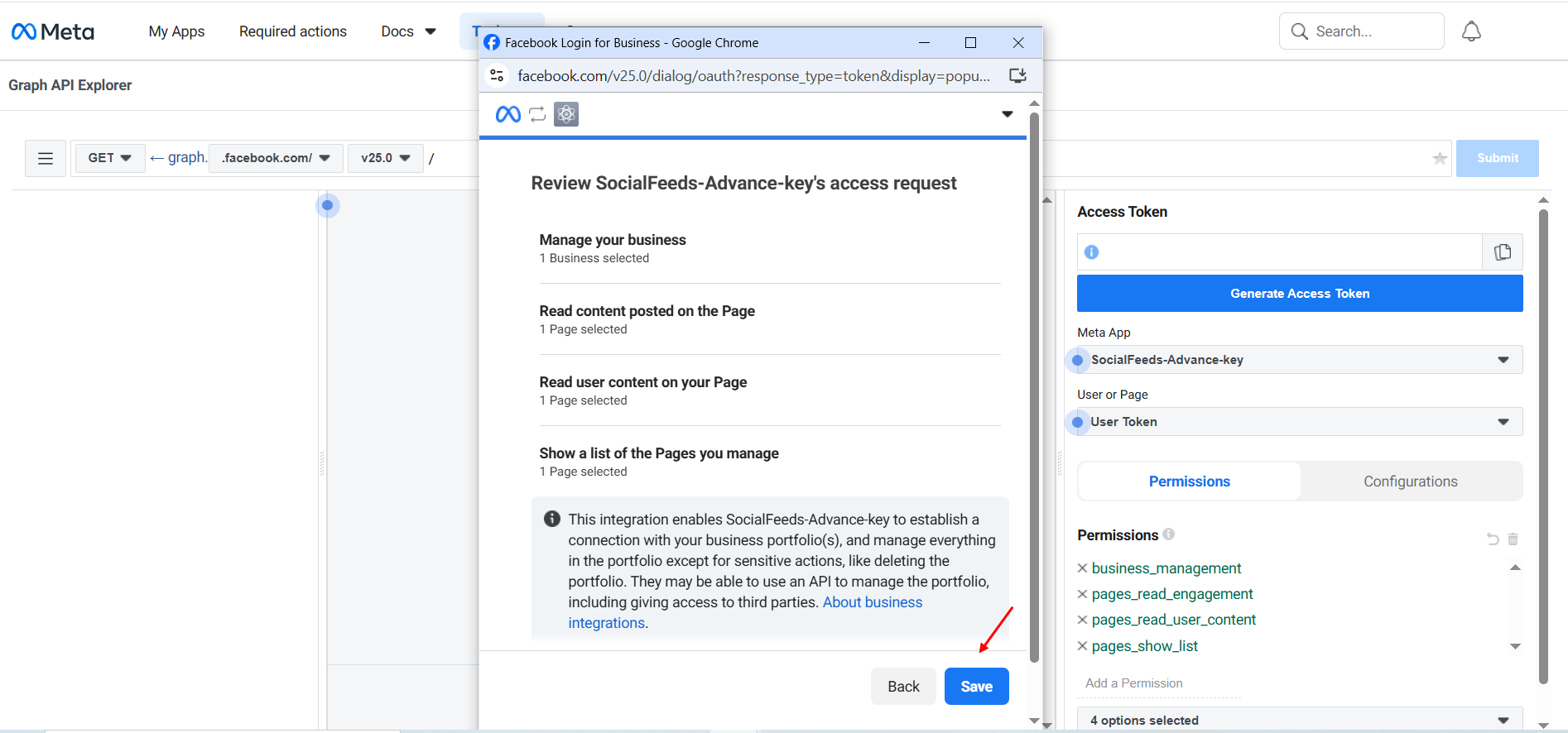This screenshot has height=733, width=1568.
Task: Open the hamburger menu in Graph API Explorer
Action: (x=46, y=158)
